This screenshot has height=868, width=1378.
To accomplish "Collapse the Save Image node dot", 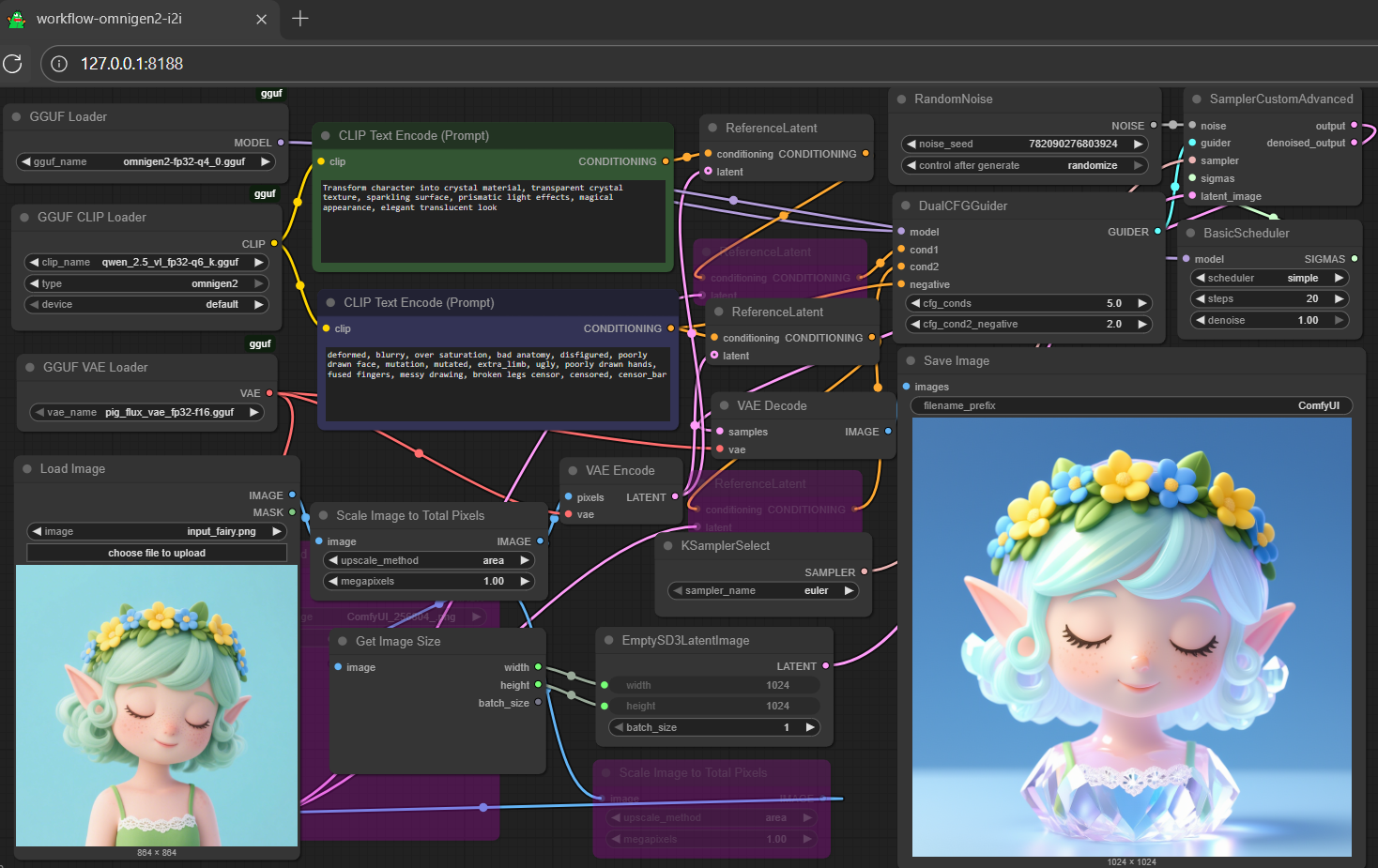I will click(911, 361).
